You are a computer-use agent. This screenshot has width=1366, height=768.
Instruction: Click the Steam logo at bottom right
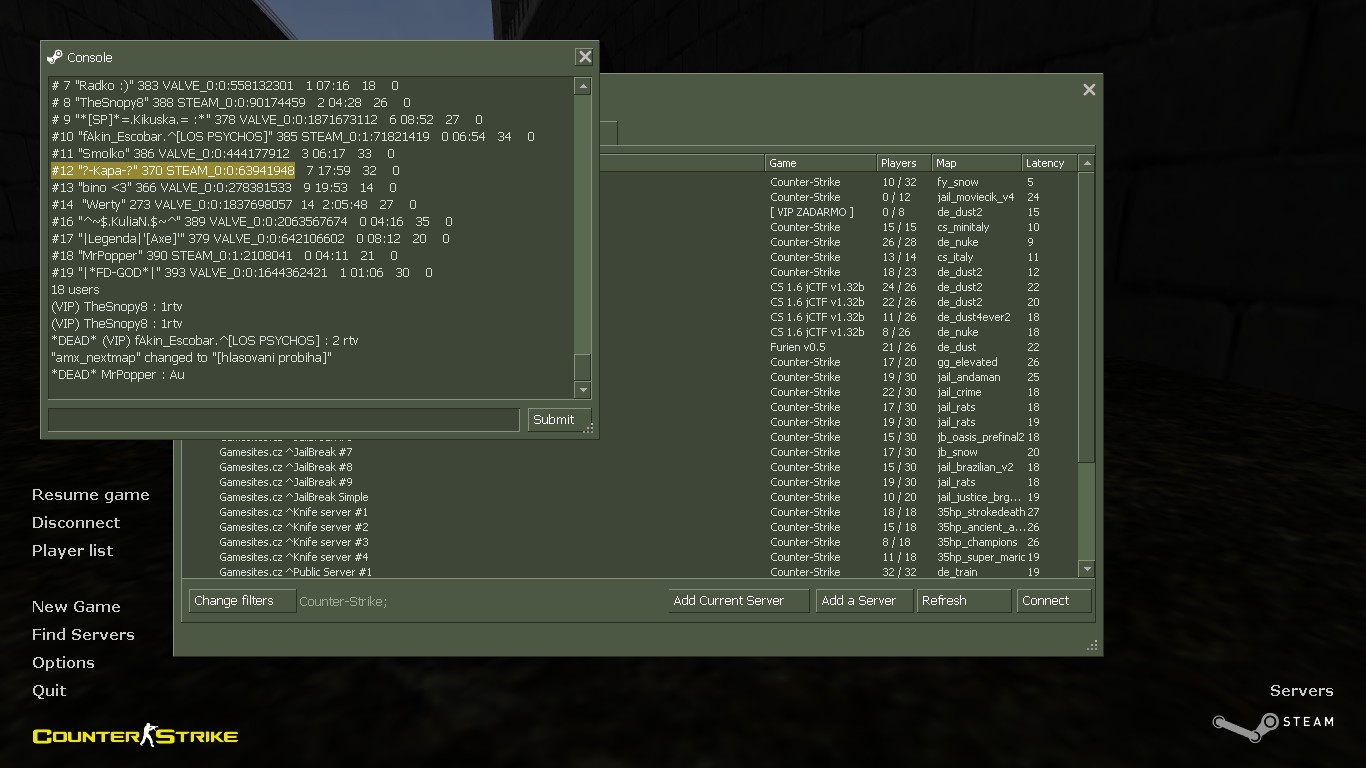coord(1273,726)
